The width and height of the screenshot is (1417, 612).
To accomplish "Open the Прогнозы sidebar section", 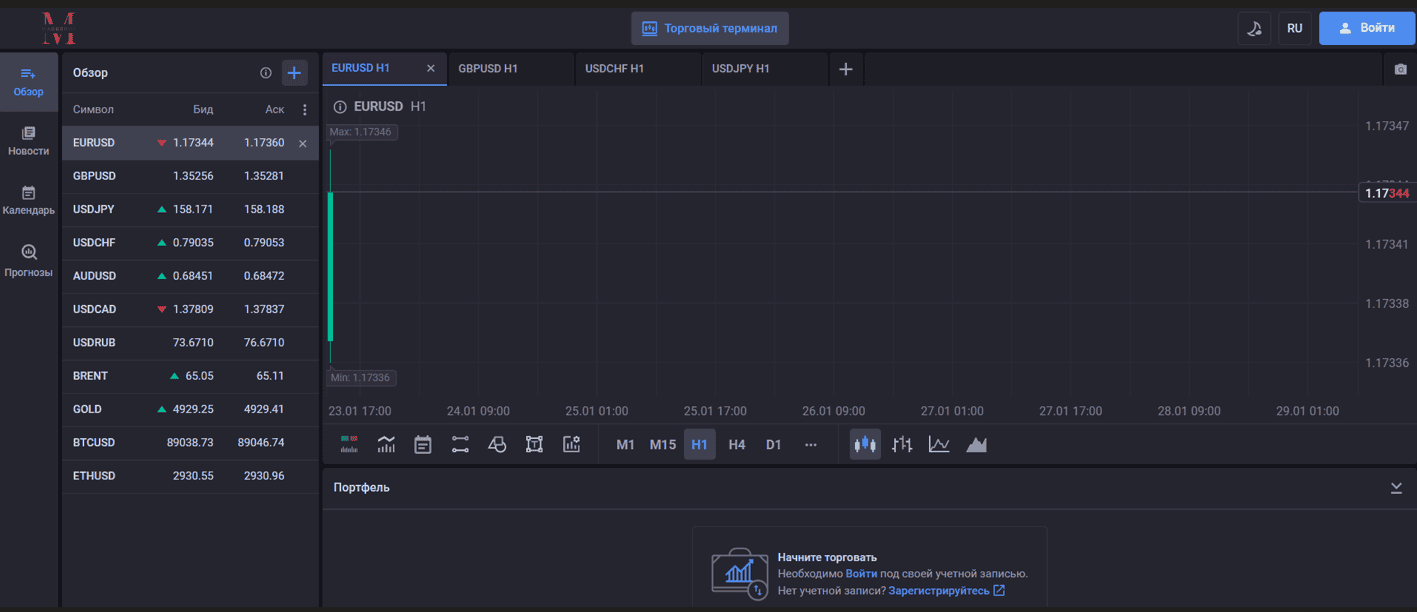I will click(x=29, y=261).
